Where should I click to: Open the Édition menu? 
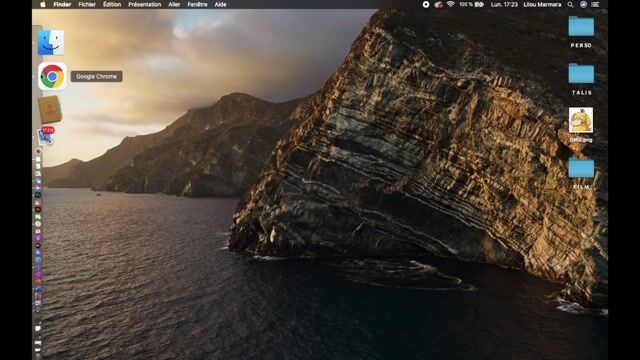[112, 4]
